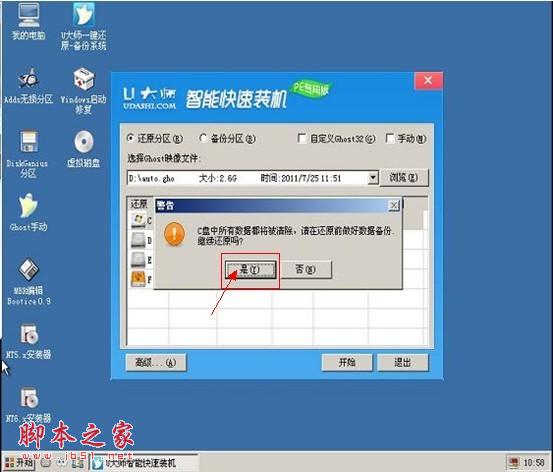The image size is (553, 472).
Task: Select Windows启动修复 desktop icon
Action: pyautogui.click(x=83, y=91)
